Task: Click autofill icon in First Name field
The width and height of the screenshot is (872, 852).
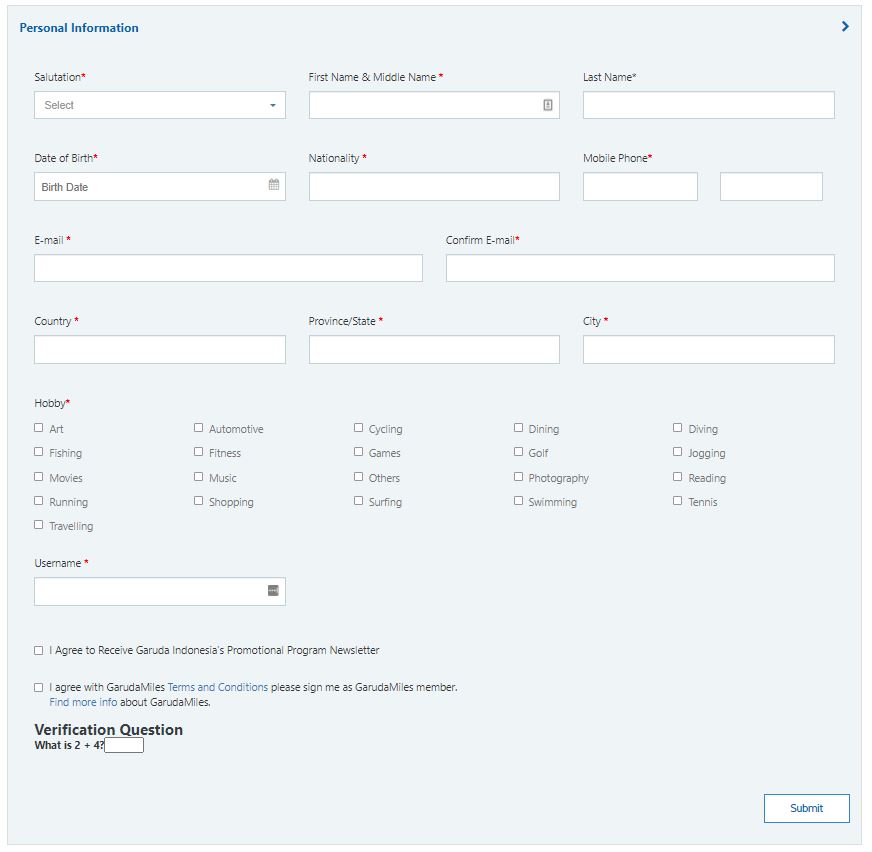Action: tap(548, 105)
